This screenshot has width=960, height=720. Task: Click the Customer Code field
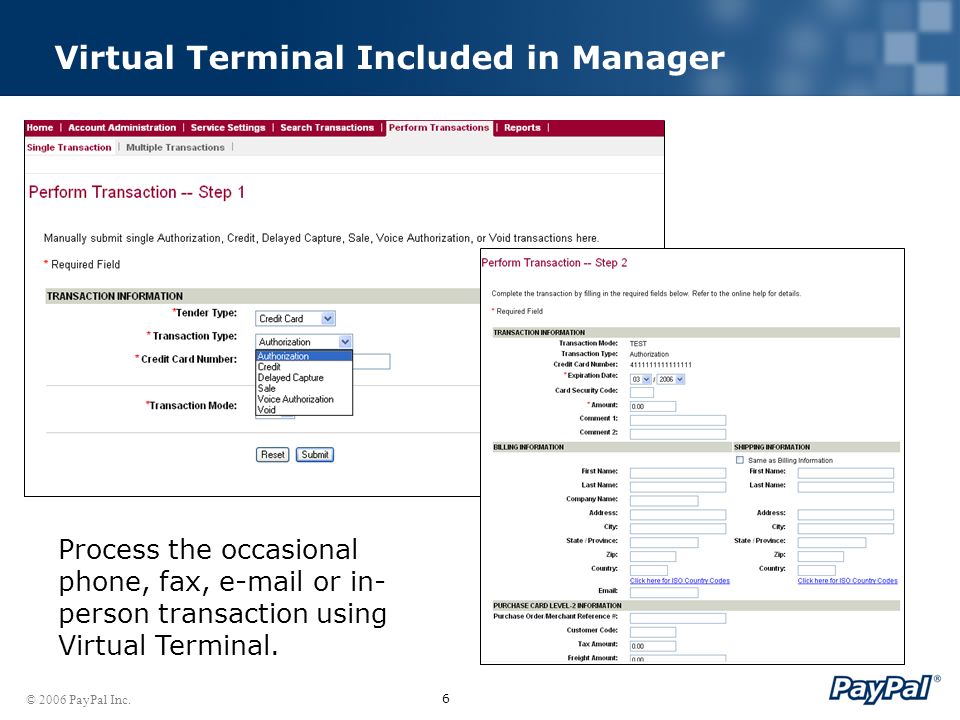653,632
